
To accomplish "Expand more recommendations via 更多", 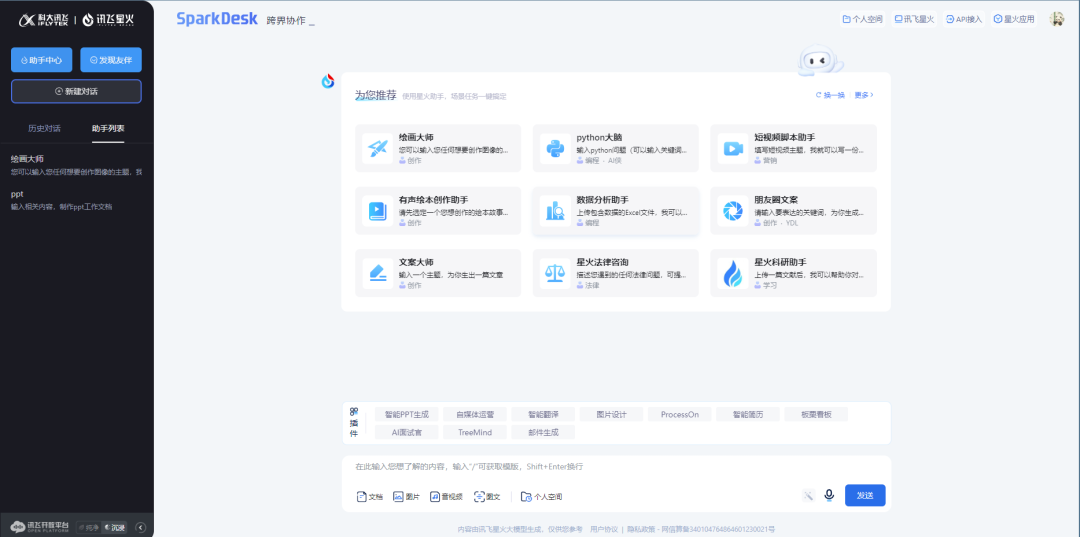I will click(864, 95).
